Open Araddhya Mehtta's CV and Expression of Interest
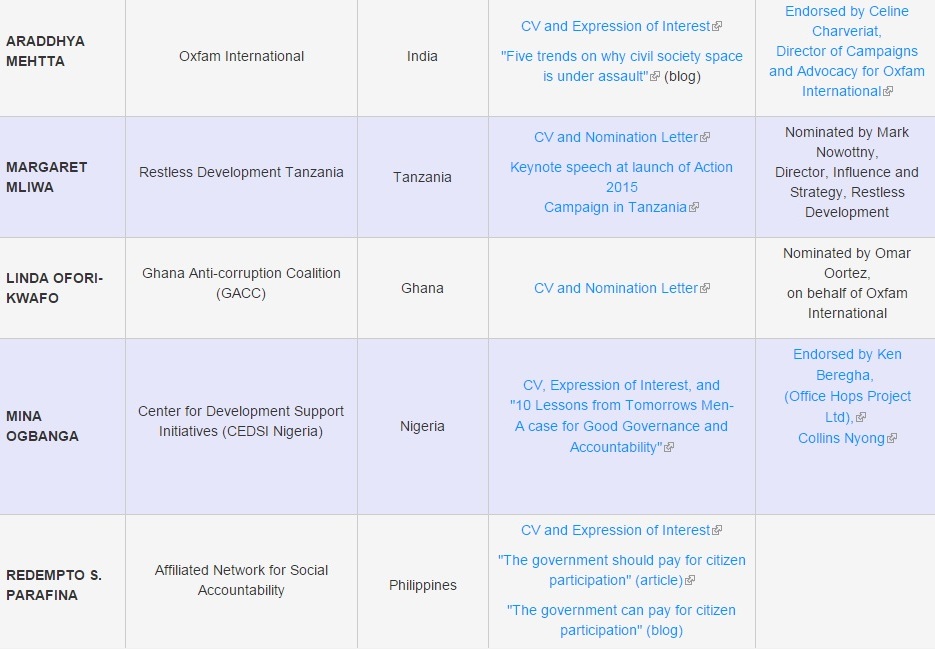Screen dimensions: 935x649 point(615,26)
